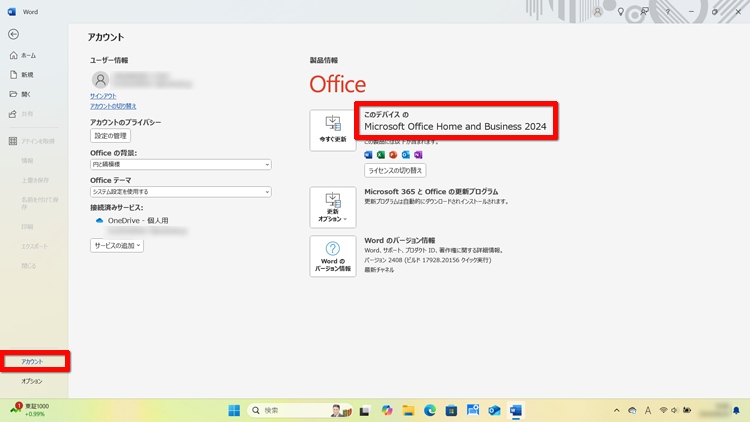Viewport: 750px width, 422px height.
Task: Click the Windows Start button on the taskbar
Action: [x=234, y=410]
